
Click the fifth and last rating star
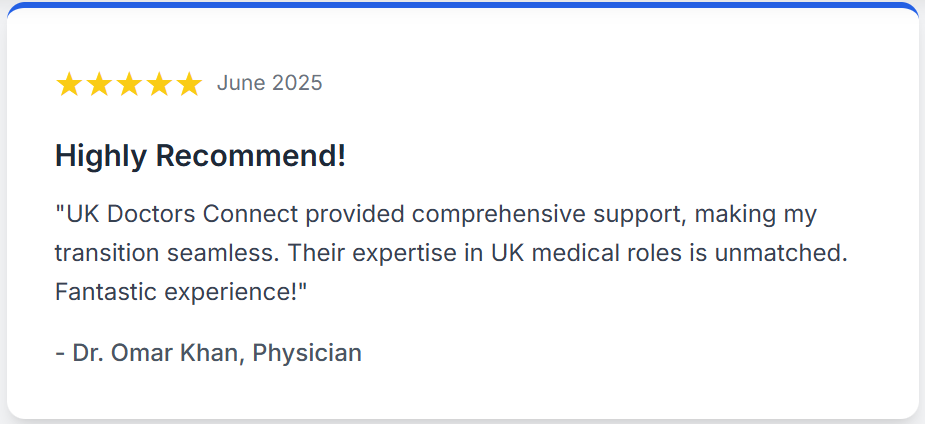[x=189, y=84]
